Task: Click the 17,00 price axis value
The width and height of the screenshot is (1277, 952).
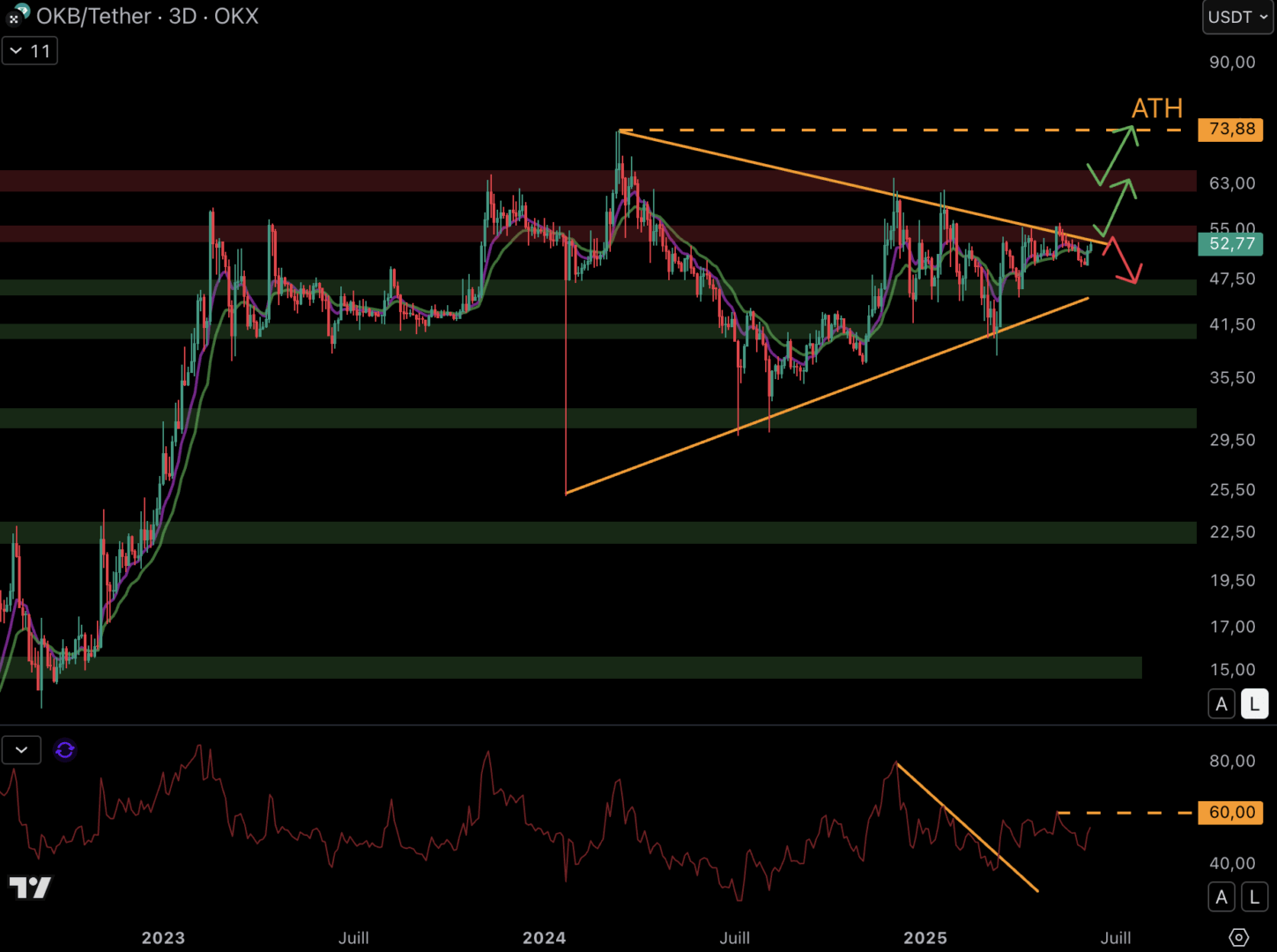Action: tap(1232, 627)
